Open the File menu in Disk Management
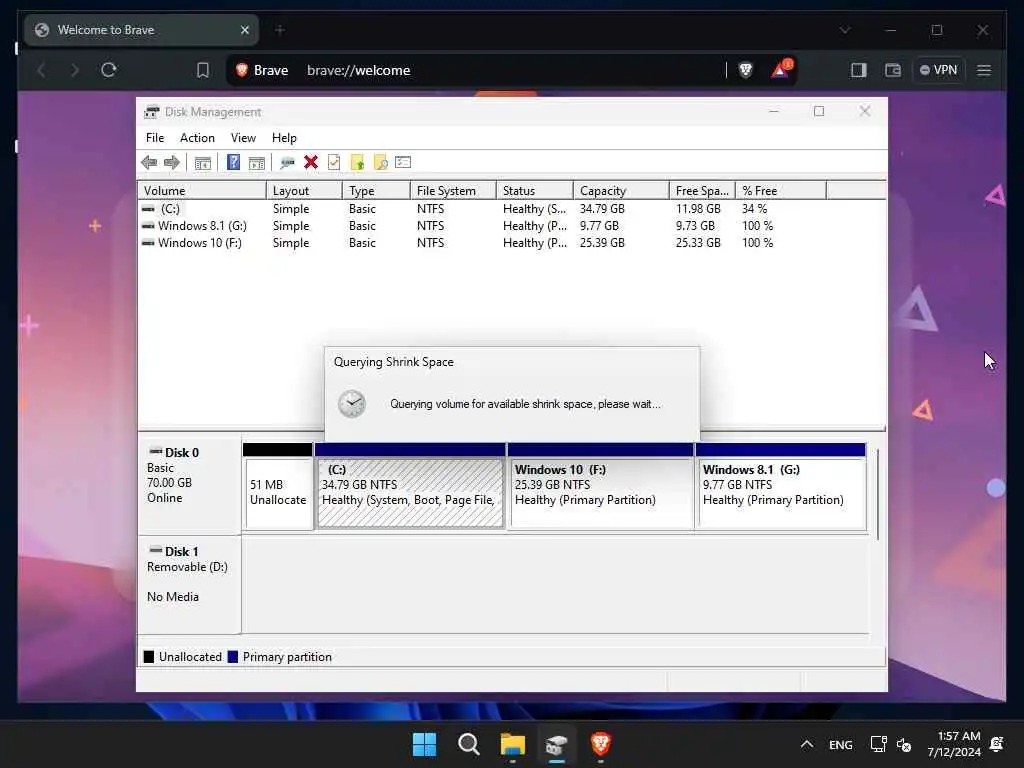Screen dimensions: 1024x768 point(155,138)
